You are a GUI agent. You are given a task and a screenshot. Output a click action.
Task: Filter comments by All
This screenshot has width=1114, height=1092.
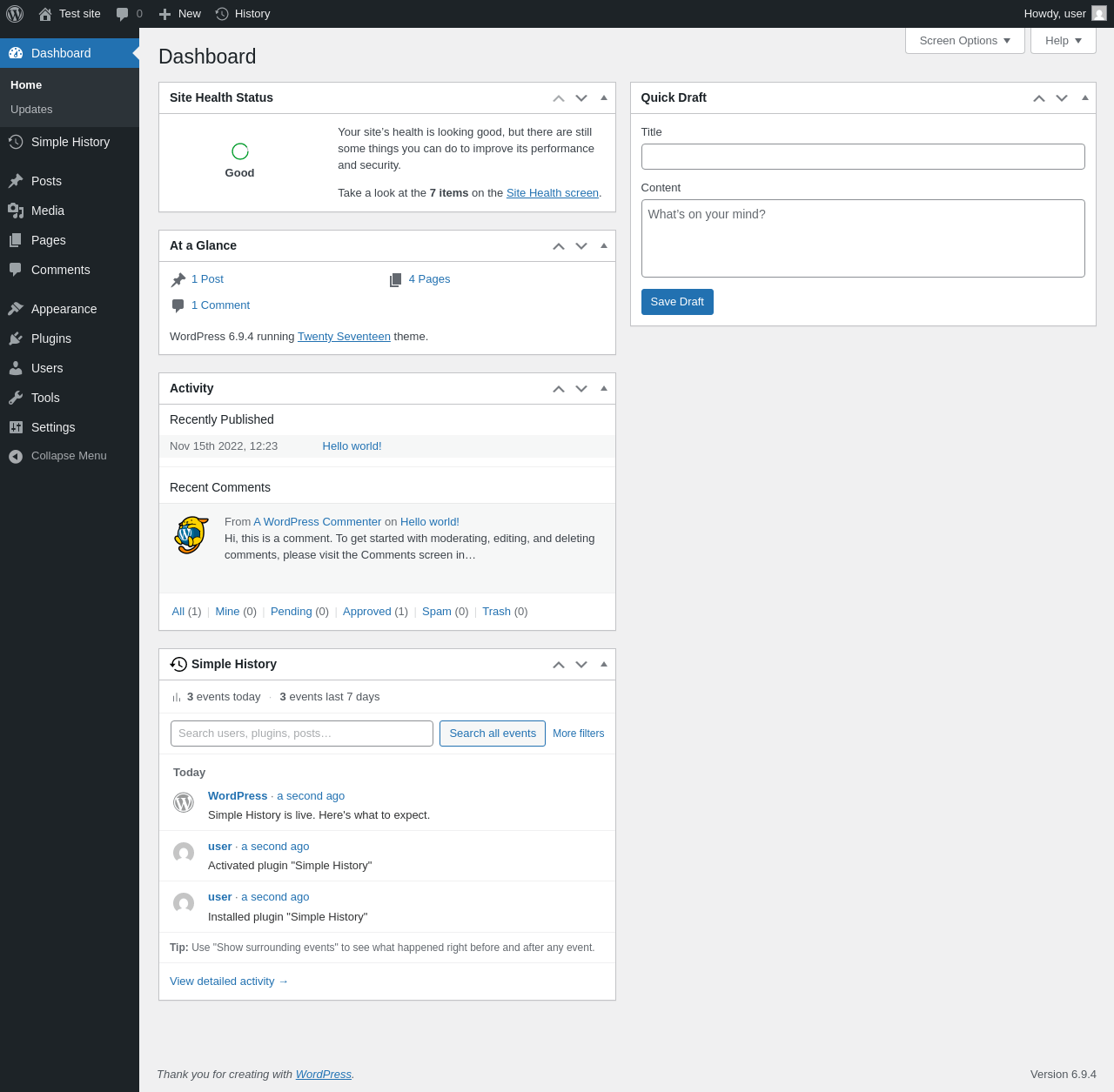(x=178, y=612)
